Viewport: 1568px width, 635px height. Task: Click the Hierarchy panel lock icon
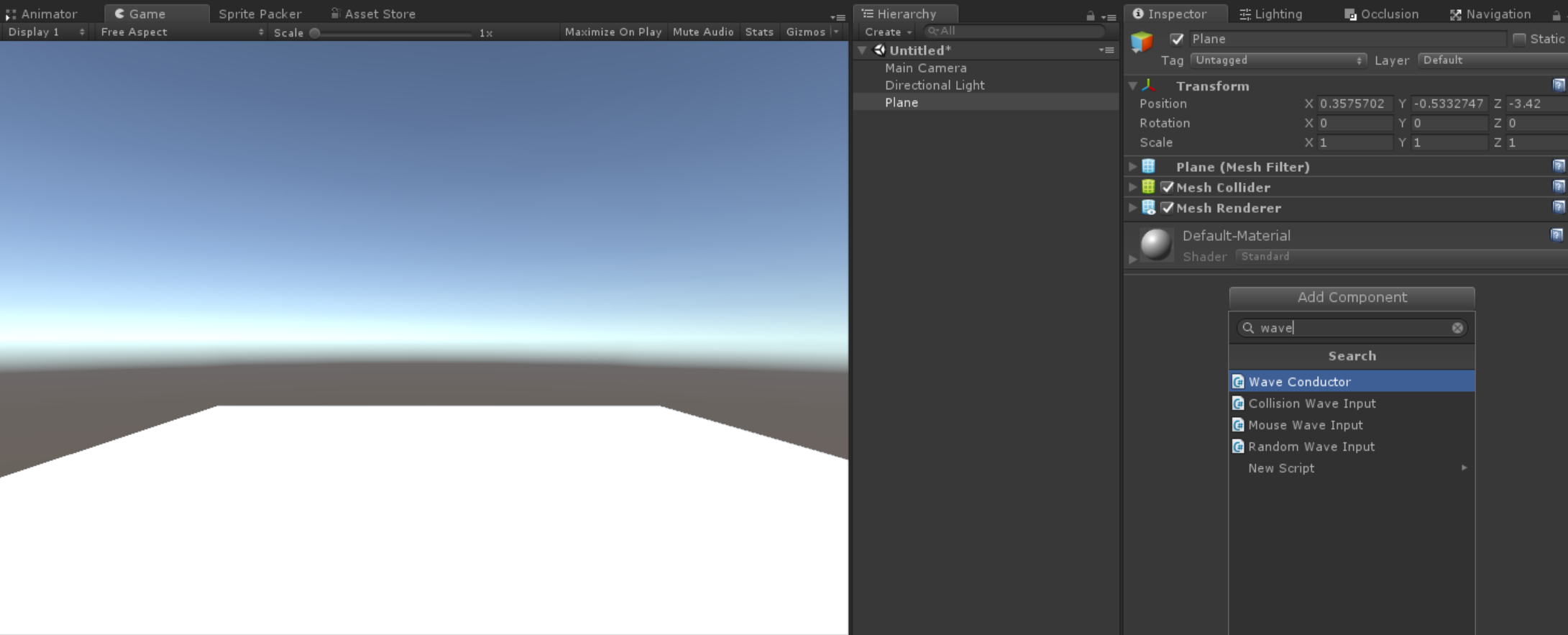click(1090, 16)
